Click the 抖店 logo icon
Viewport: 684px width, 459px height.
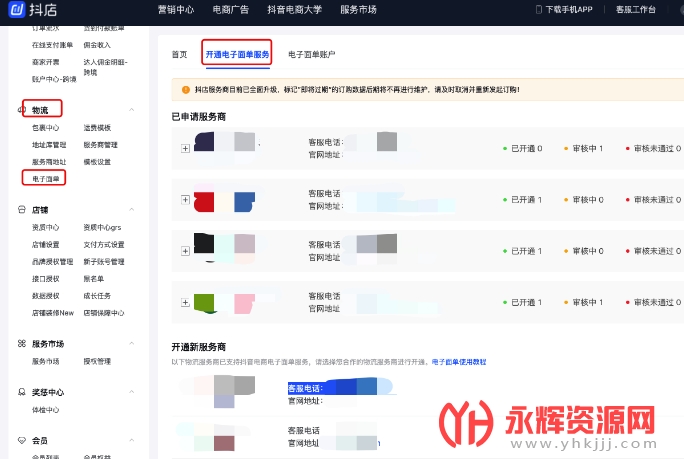(x=17, y=9)
